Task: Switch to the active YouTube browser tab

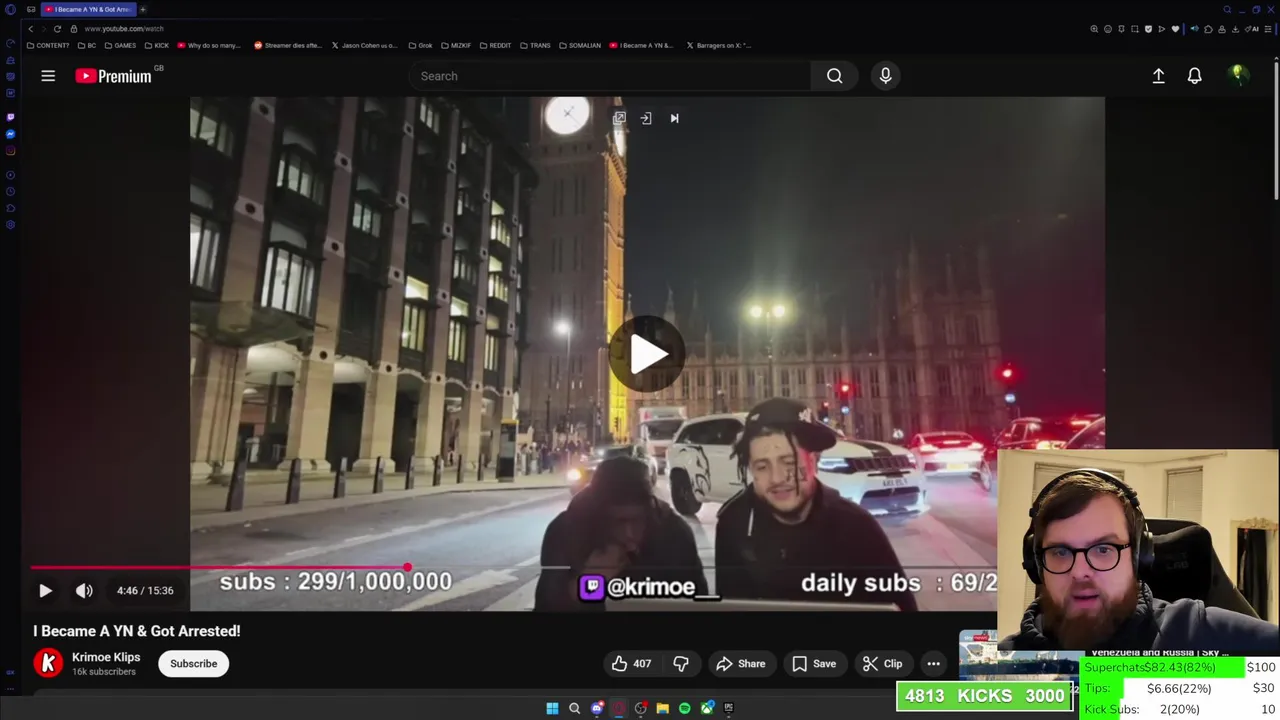Action: [88, 9]
